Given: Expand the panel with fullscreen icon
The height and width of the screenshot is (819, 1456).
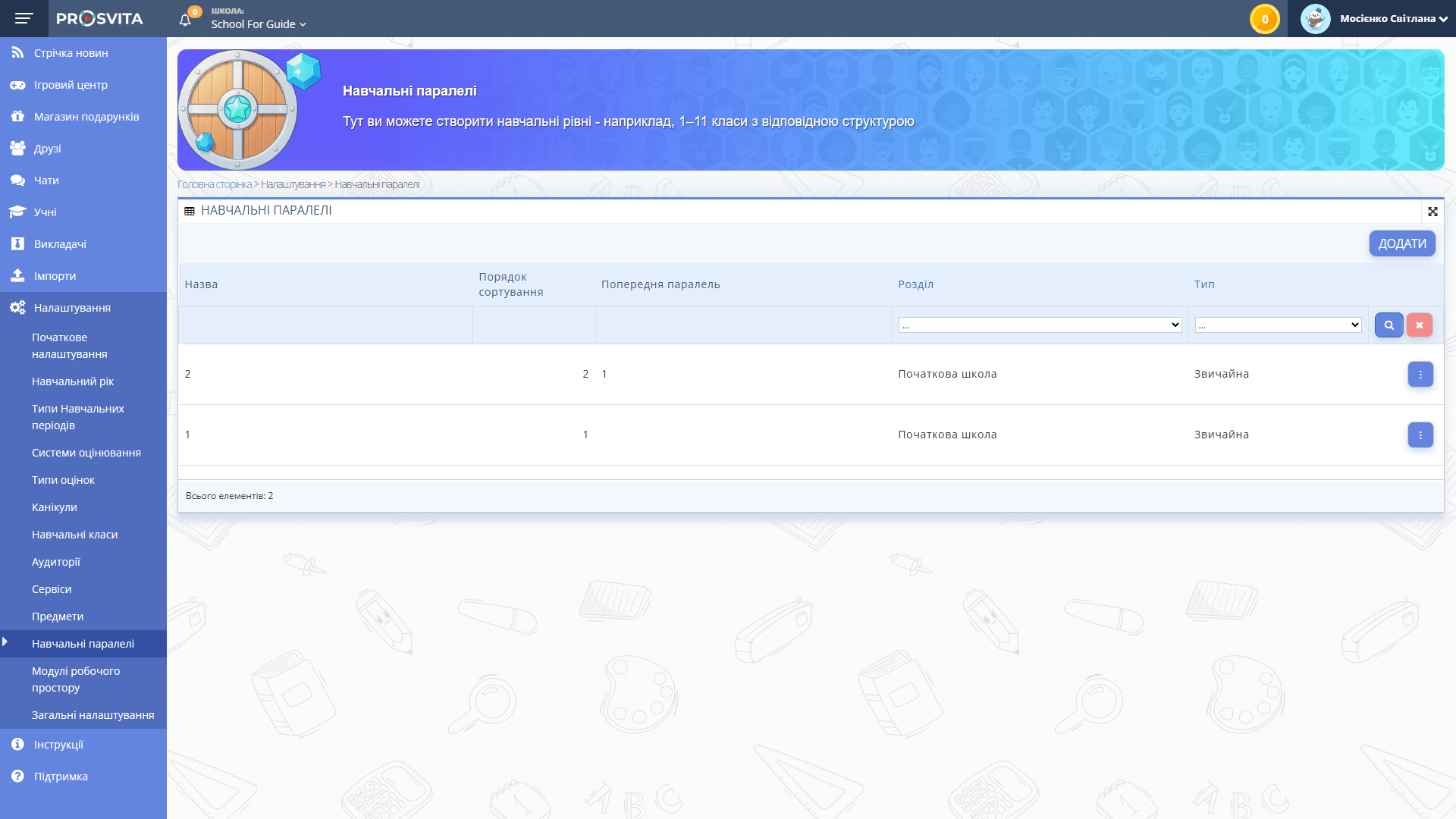Looking at the screenshot, I should pos(1432,212).
